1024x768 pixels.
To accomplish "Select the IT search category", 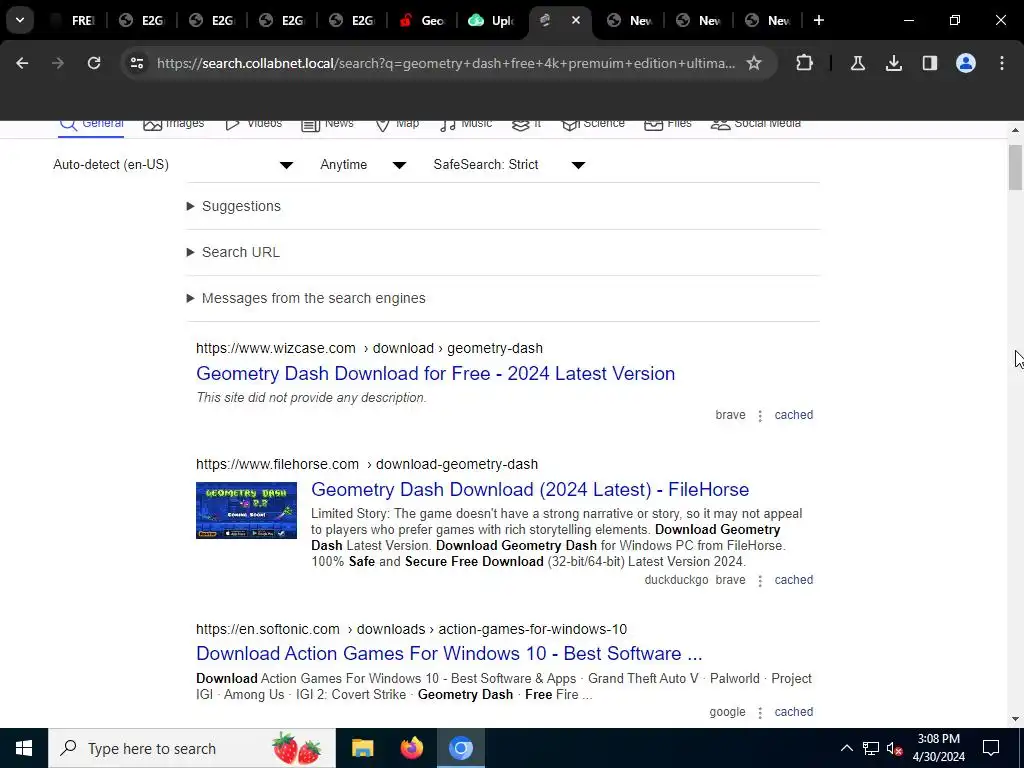I will click(526, 124).
